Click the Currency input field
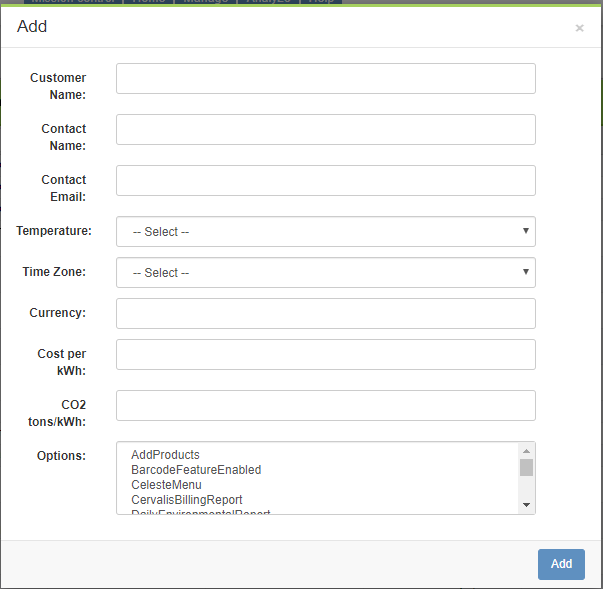This screenshot has width=603, height=589. pos(325,314)
